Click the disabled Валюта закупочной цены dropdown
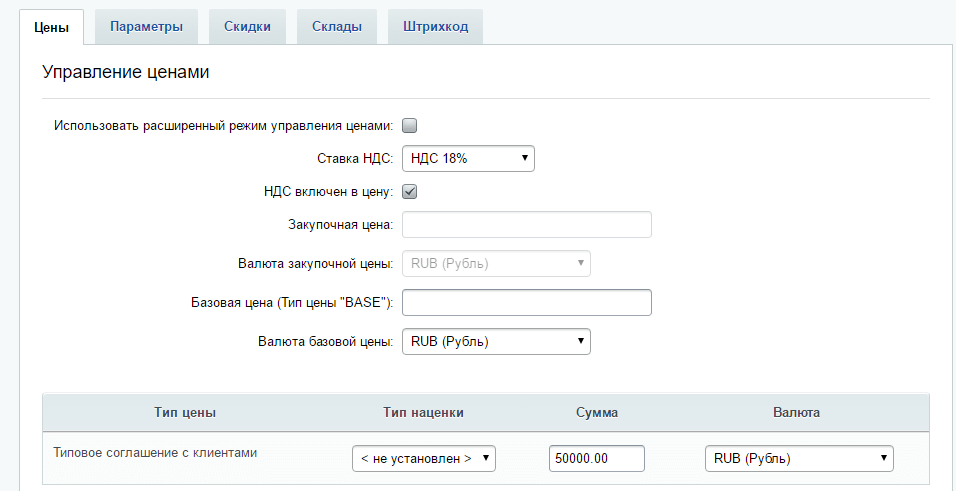 point(495,264)
